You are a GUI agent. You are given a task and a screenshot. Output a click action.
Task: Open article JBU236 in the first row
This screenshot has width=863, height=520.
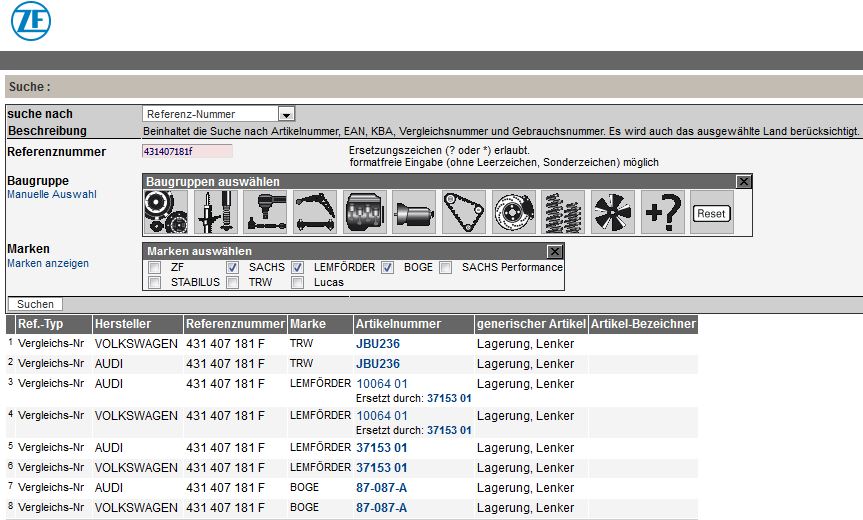pyautogui.click(x=378, y=344)
